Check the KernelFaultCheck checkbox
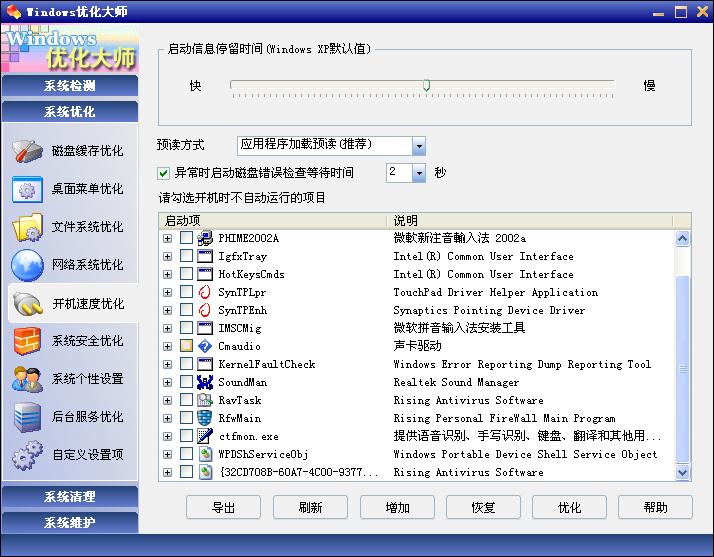 186,364
